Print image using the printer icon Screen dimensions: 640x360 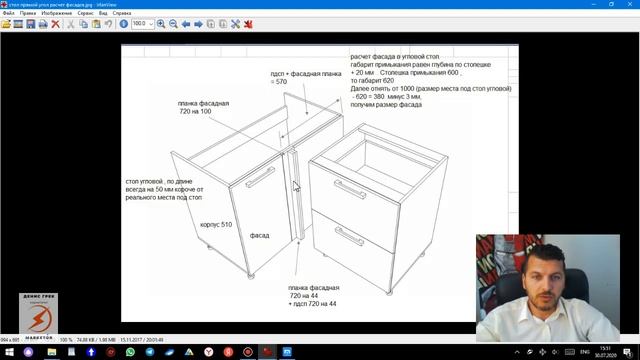point(43,24)
